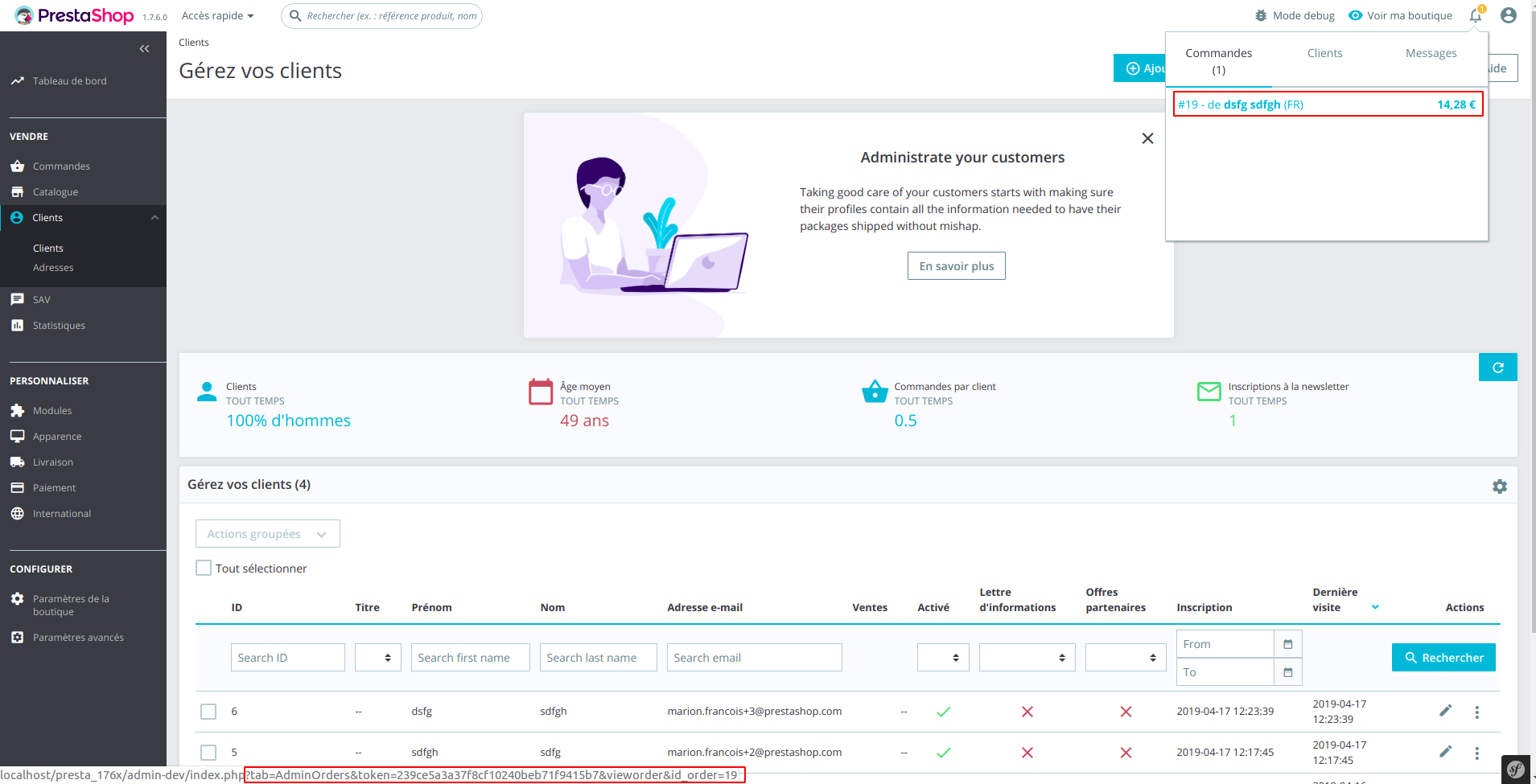Viewport: 1536px width, 784px height.
Task: Open the Actions groupées dropdown
Action: (x=267, y=533)
